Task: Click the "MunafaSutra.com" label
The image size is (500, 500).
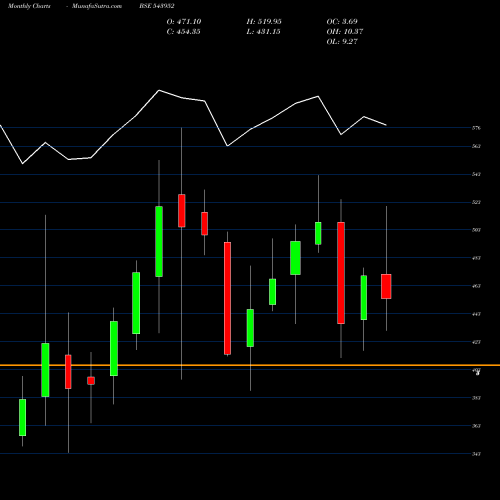Action: (x=97, y=6)
